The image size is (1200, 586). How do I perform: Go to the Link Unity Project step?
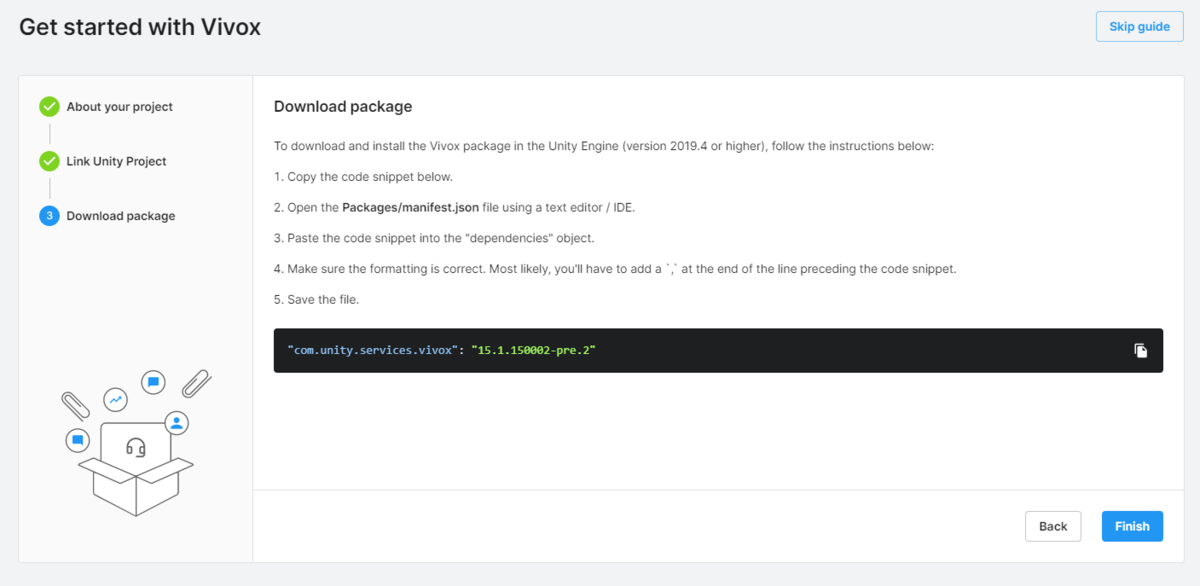116,161
